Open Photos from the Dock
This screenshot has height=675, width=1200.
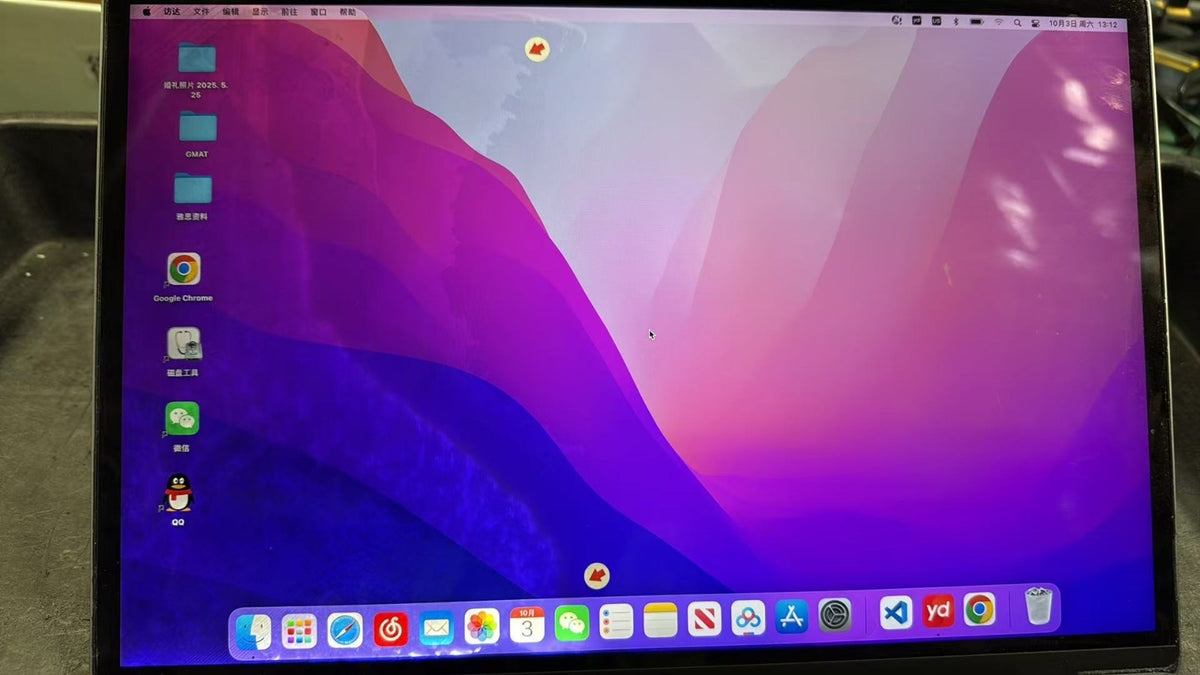point(482,627)
